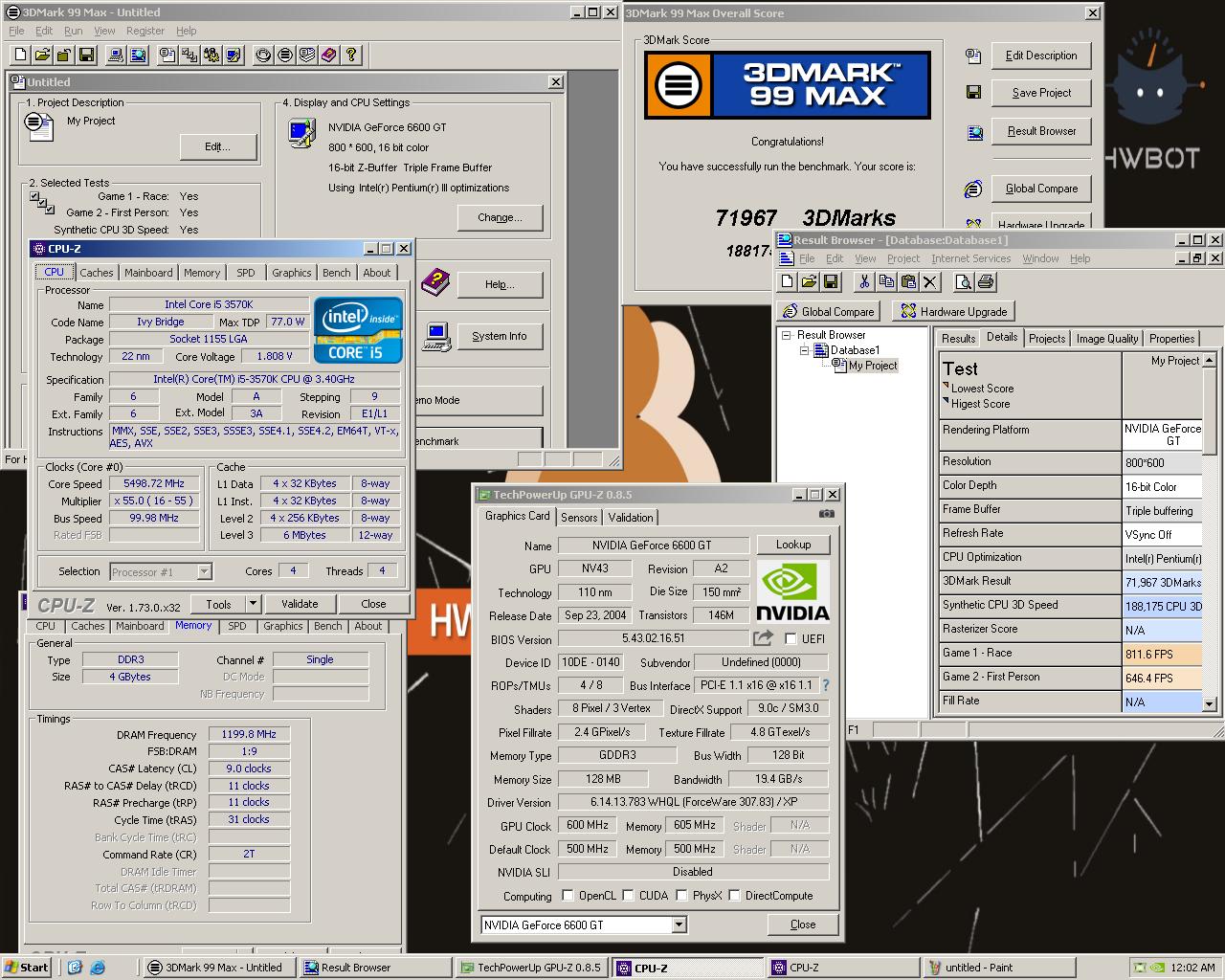Toggle the PhysX checkbox
Image resolution: width=1225 pixels, height=980 pixels.
click(681, 896)
